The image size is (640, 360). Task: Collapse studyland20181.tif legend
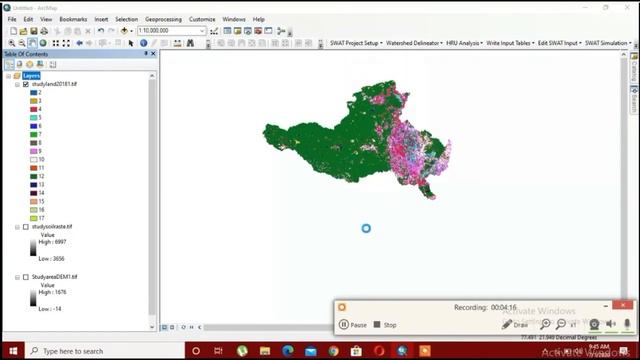point(17,84)
